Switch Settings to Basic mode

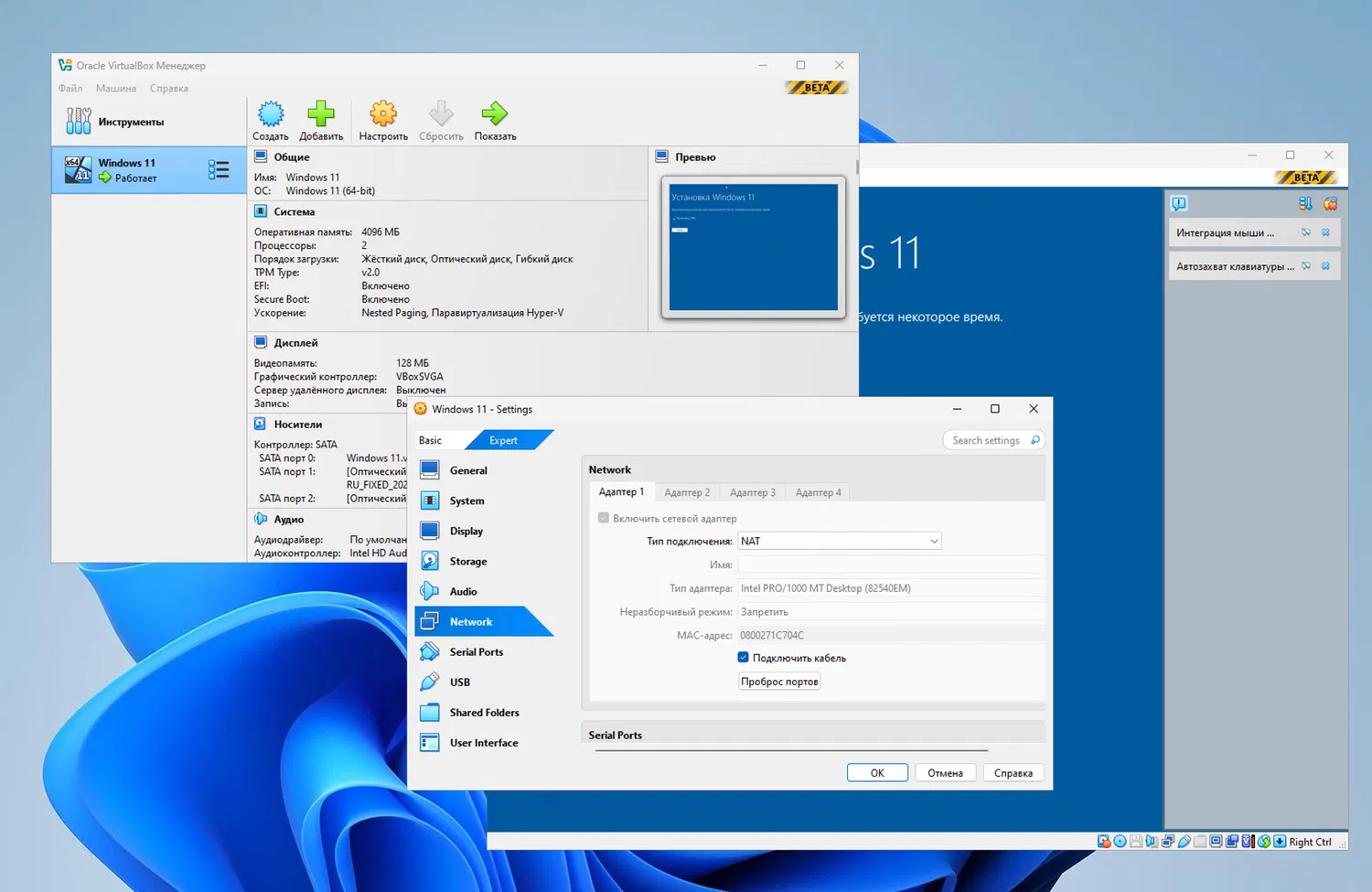[x=439, y=440]
